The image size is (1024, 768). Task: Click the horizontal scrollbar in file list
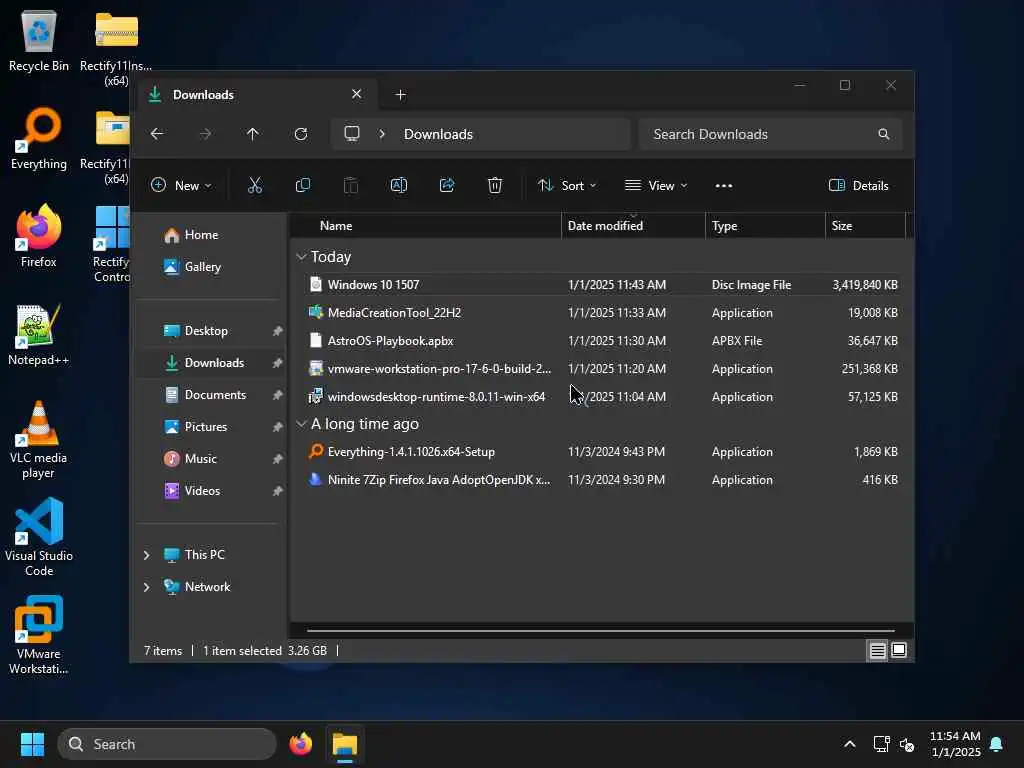[x=600, y=631]
